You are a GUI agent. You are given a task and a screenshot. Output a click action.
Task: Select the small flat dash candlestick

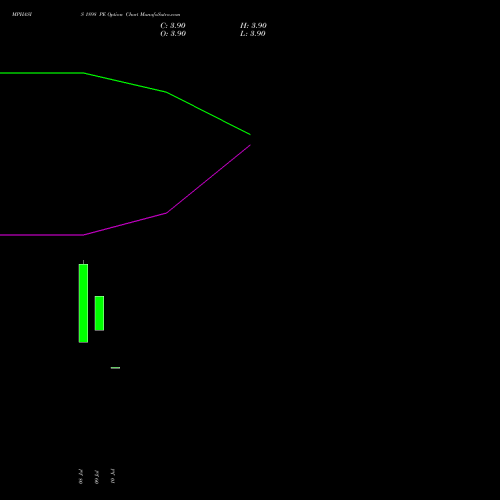(115, 368)
